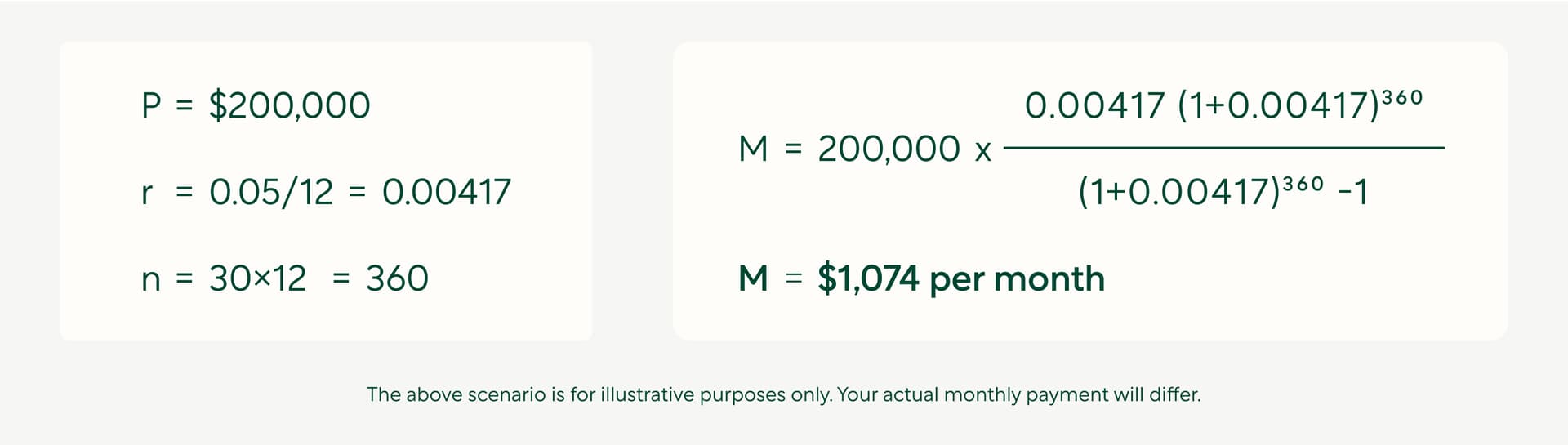Click the bold M in the result line
1568x445 pixels.
[753, 279]
